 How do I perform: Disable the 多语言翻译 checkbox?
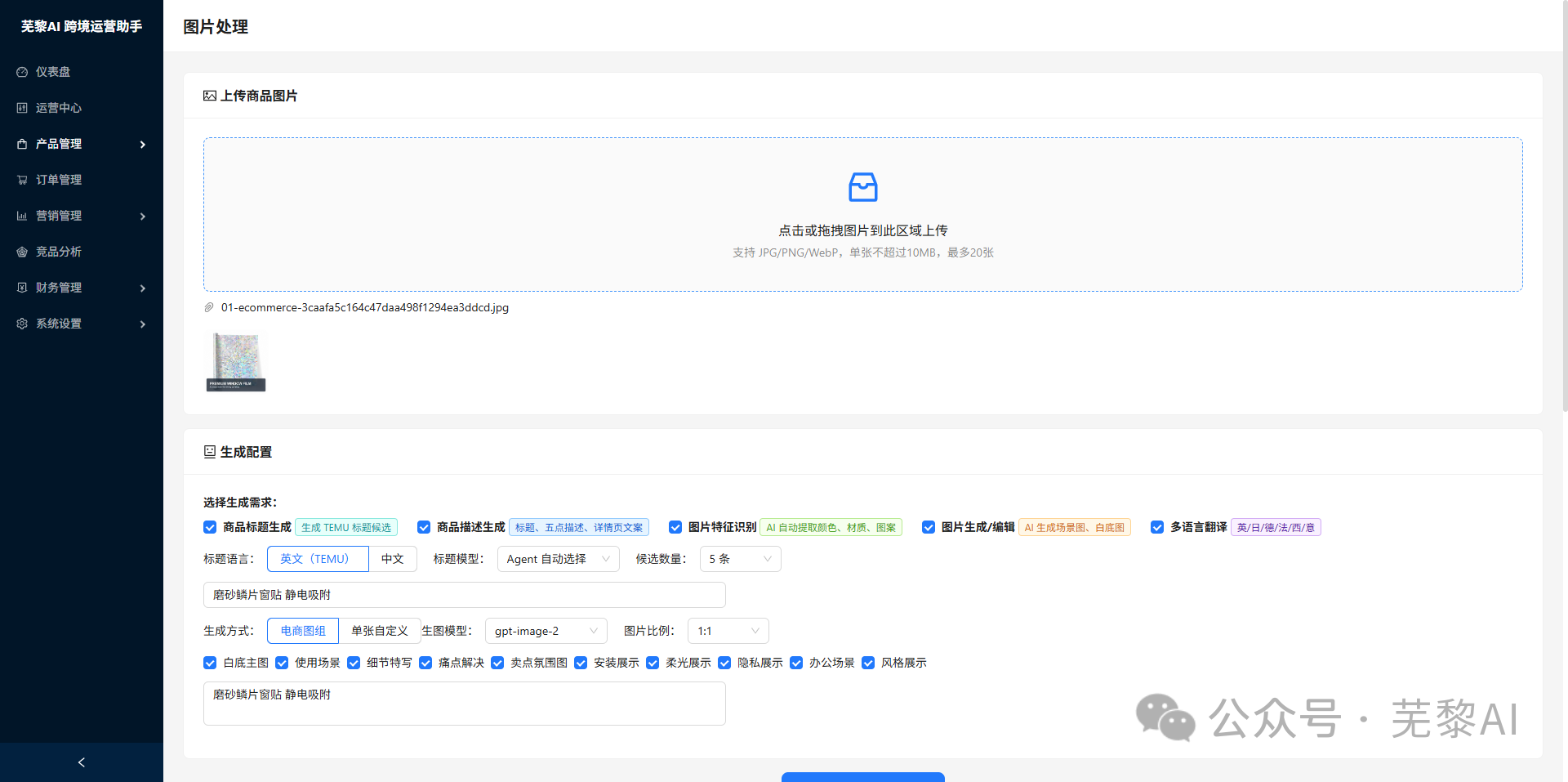1157,527
